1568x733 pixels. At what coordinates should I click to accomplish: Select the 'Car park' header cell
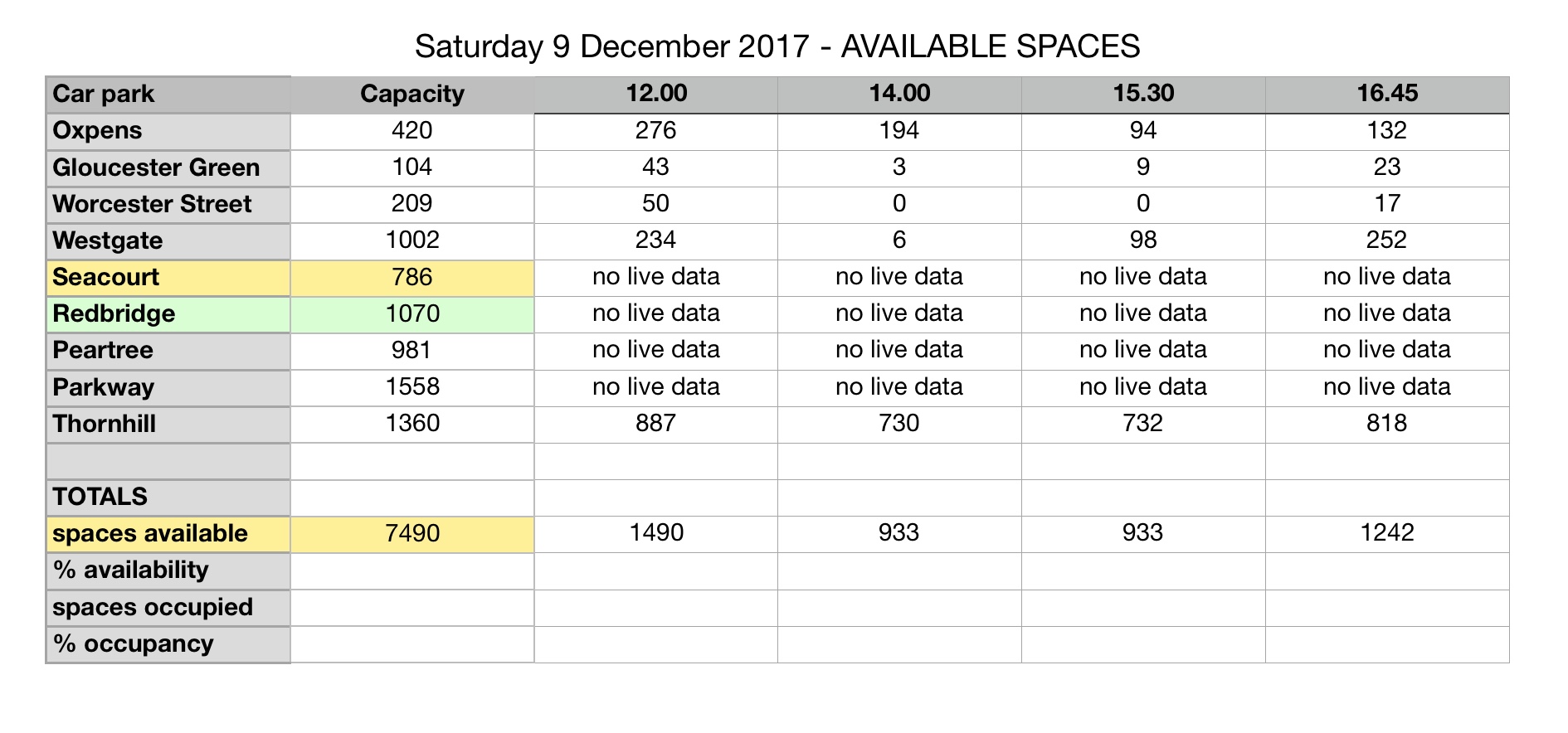click(x=168, y=94)
